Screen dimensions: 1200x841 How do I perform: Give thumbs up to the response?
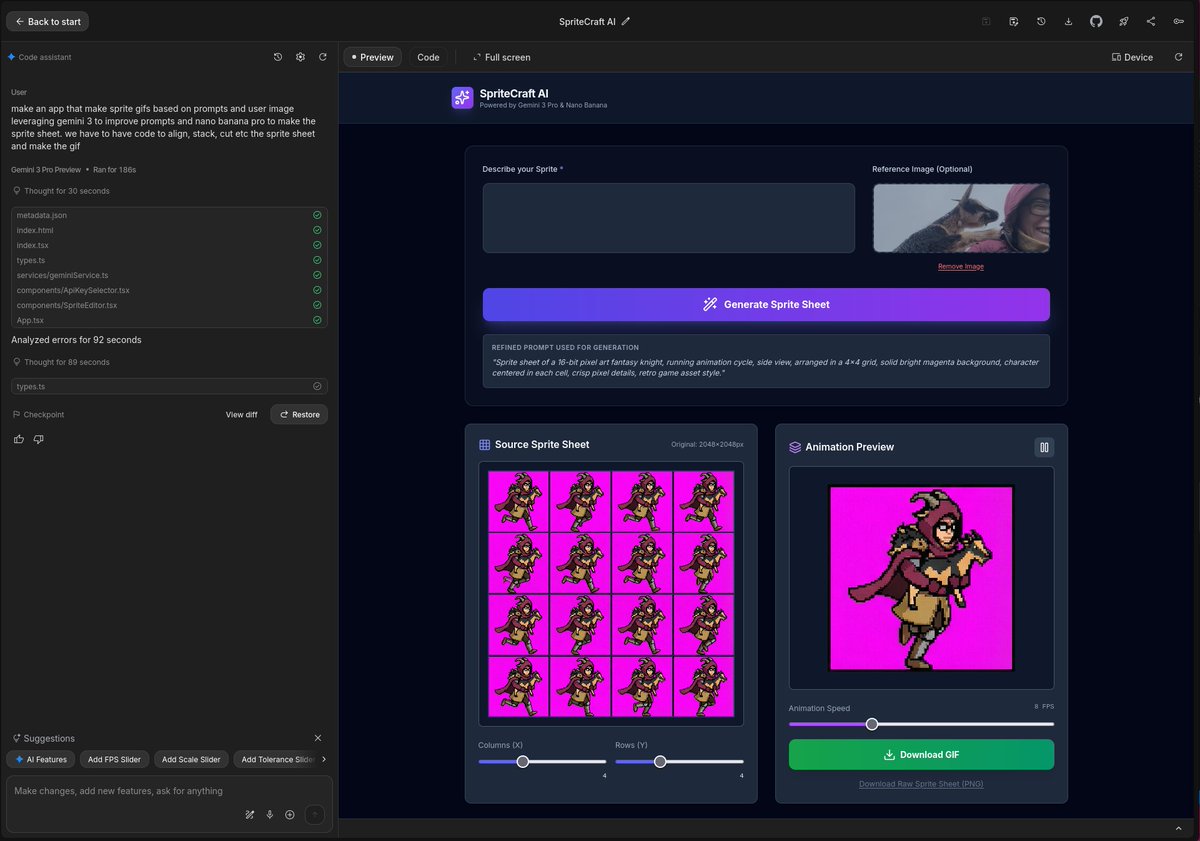19,439
